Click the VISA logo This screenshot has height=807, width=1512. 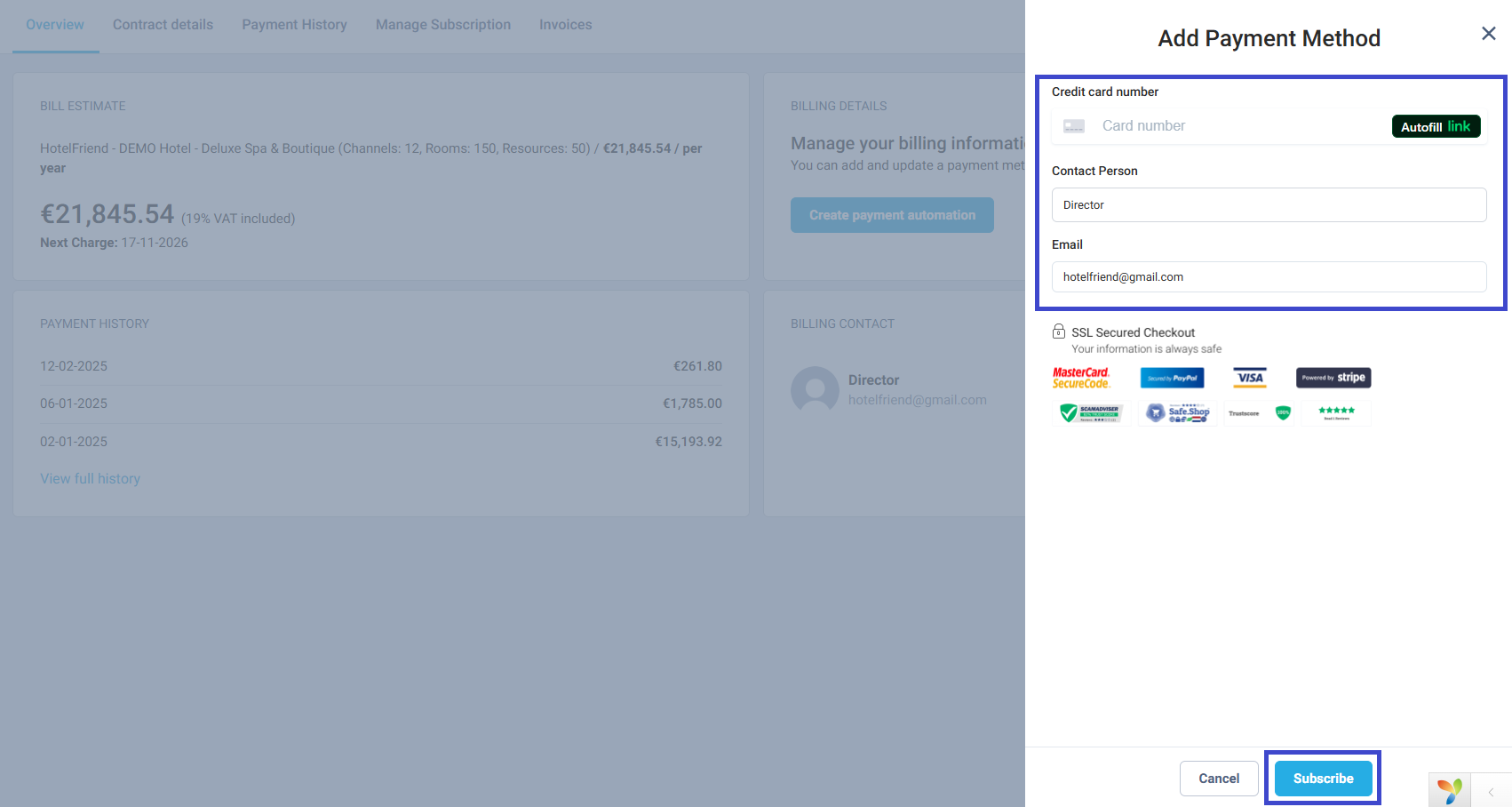coord(1250,378)
